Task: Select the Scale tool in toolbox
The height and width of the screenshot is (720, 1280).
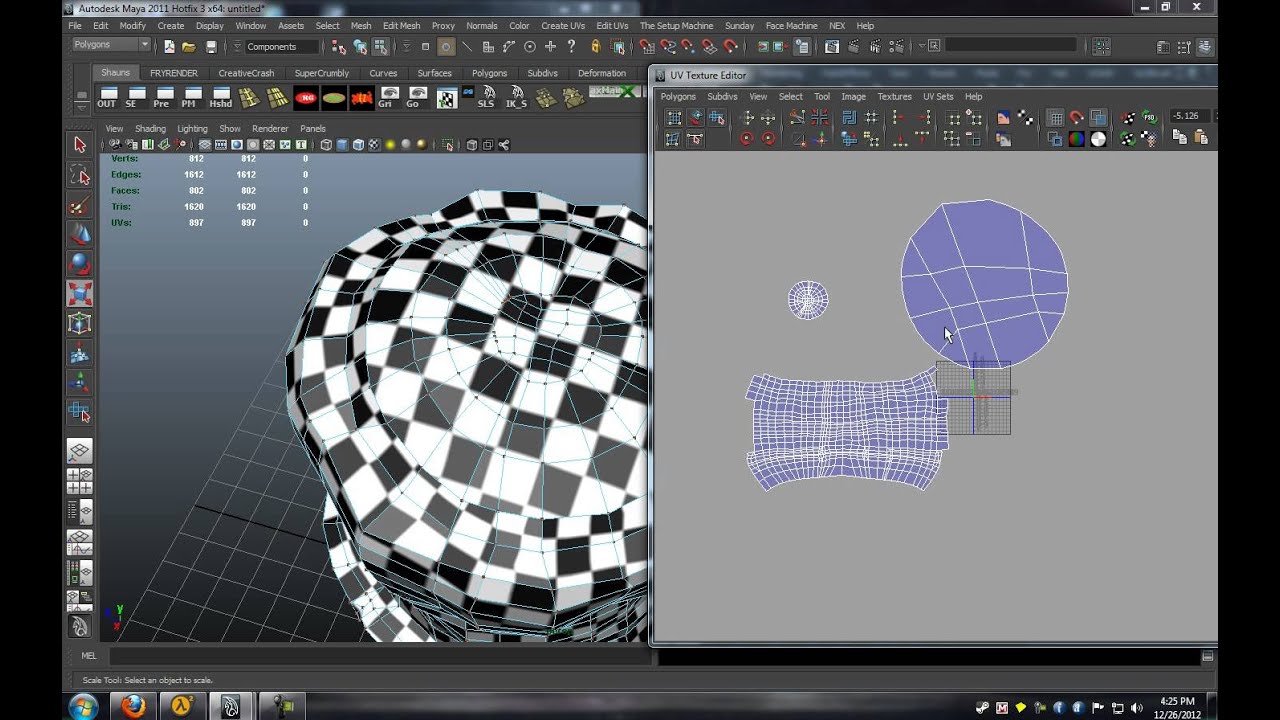Action: [79, 294]
